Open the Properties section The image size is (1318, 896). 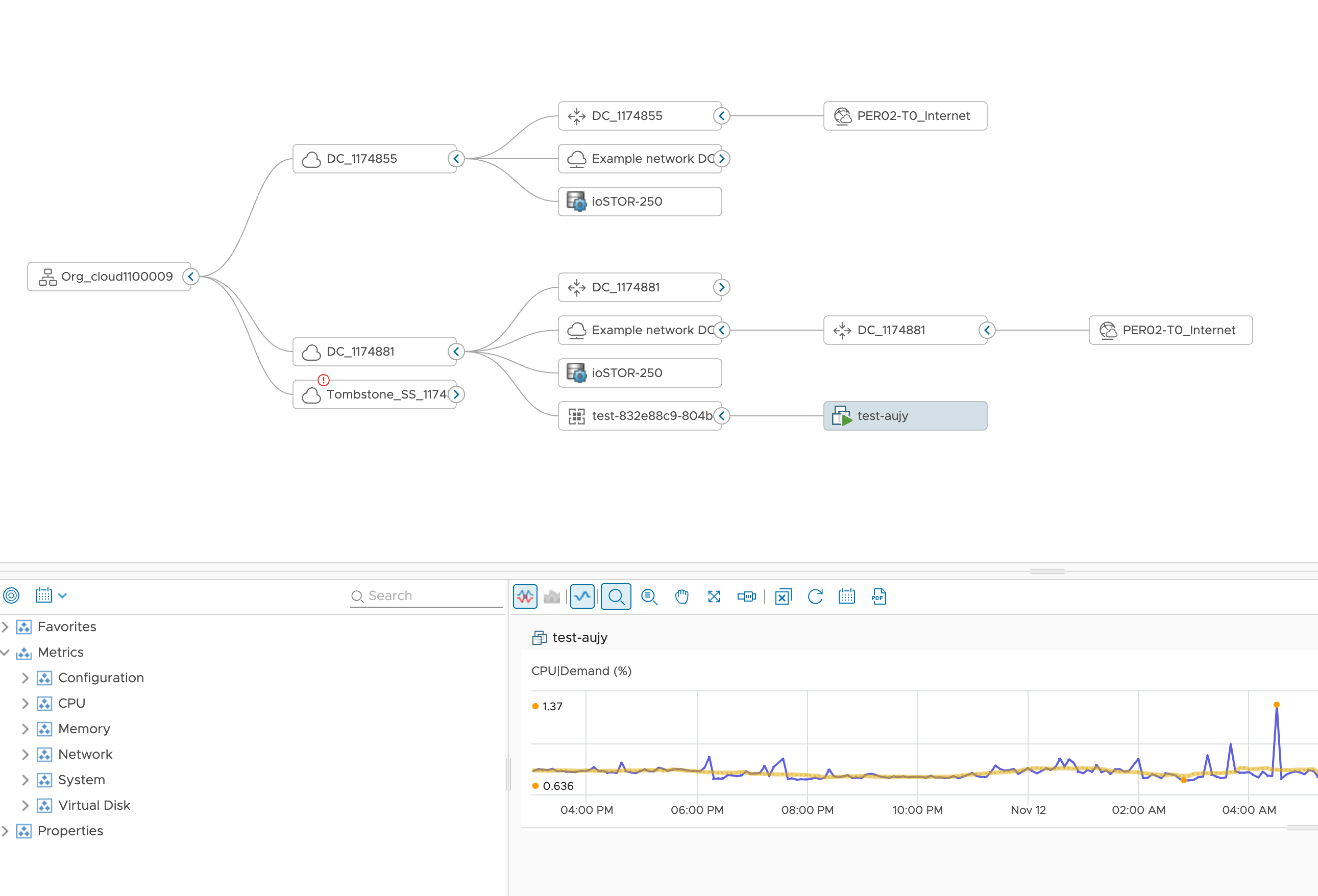click(6, 830)
